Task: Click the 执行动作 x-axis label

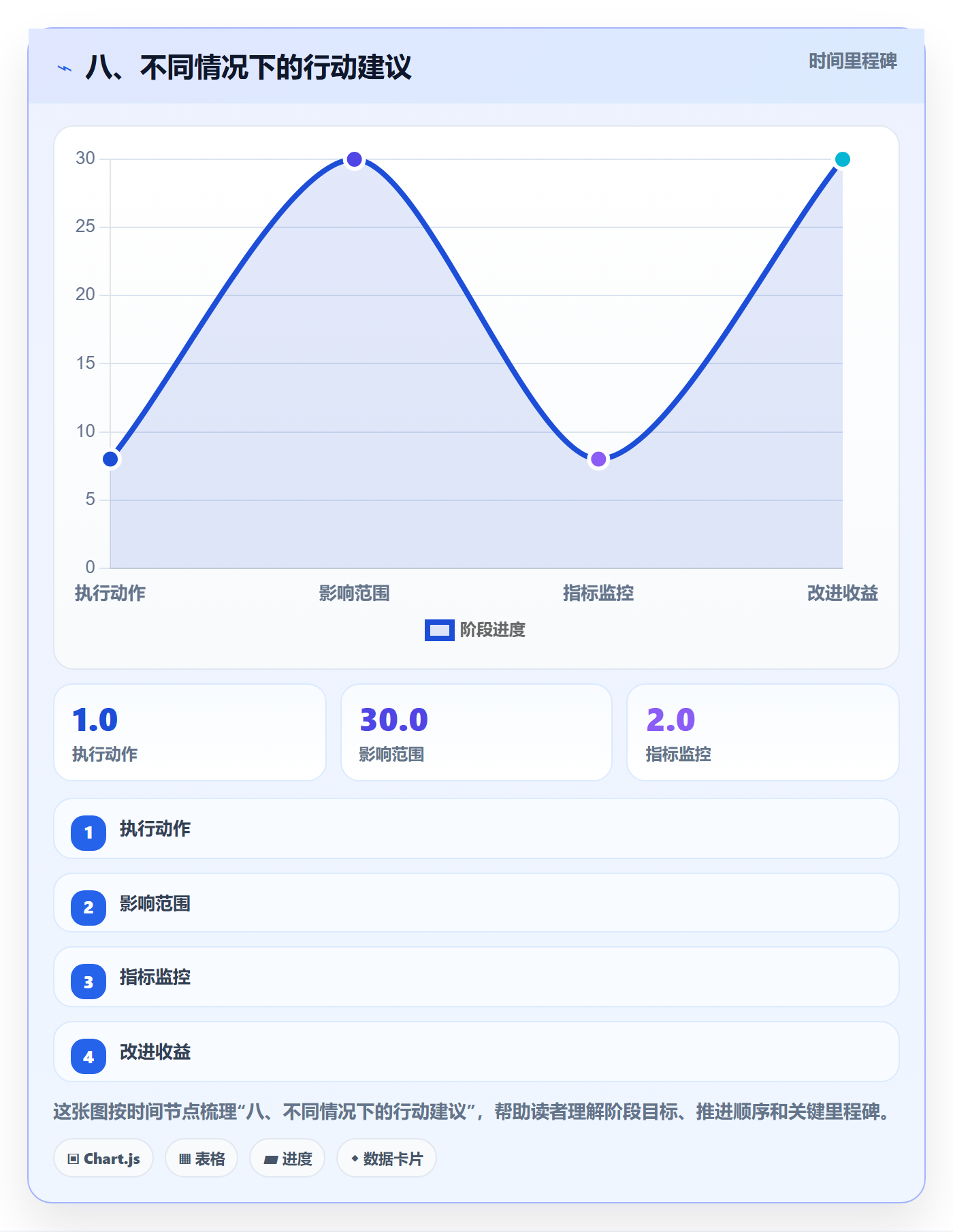Action: (110, 594)
